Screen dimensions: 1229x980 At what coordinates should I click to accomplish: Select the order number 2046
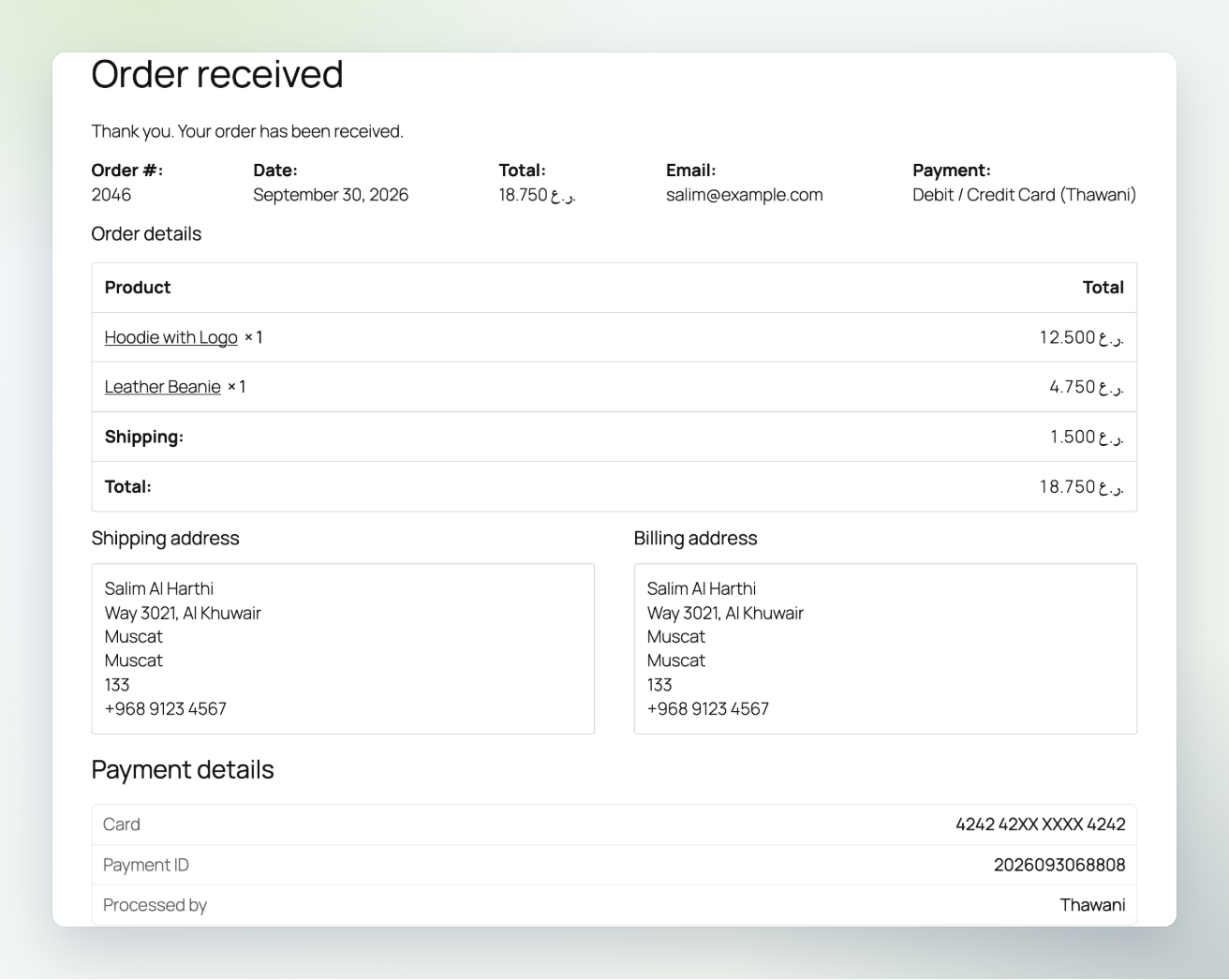(111, 195)
